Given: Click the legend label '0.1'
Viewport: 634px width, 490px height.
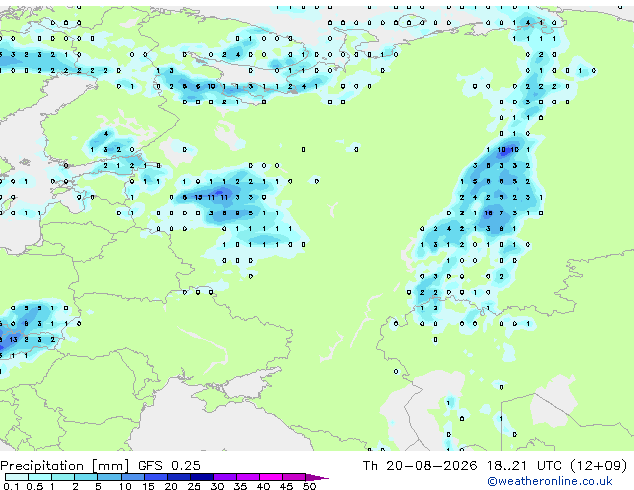Looking at the screenshot, I should [11, 486].
